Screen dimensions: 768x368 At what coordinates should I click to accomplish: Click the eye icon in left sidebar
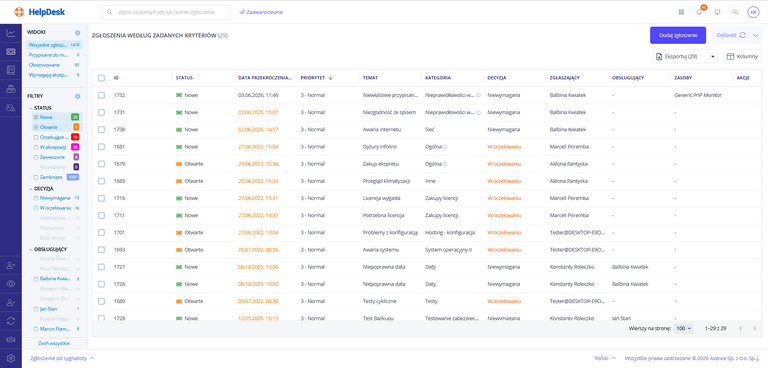pyautogui.click(x=11, y=284)
